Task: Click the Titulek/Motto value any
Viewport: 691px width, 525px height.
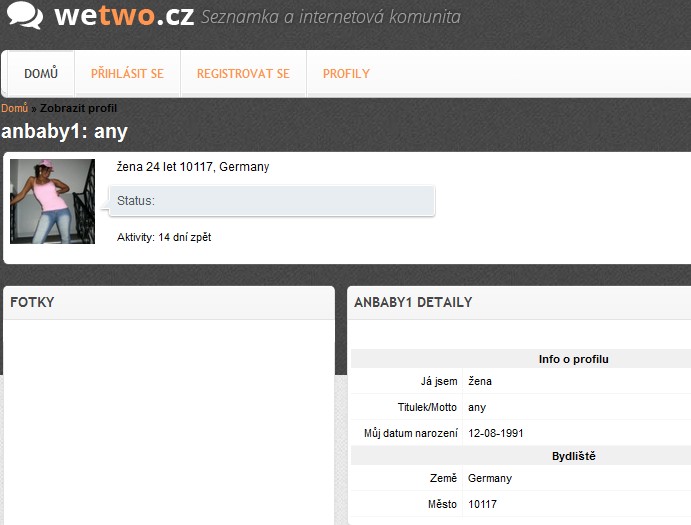Action: pos(477,407)
